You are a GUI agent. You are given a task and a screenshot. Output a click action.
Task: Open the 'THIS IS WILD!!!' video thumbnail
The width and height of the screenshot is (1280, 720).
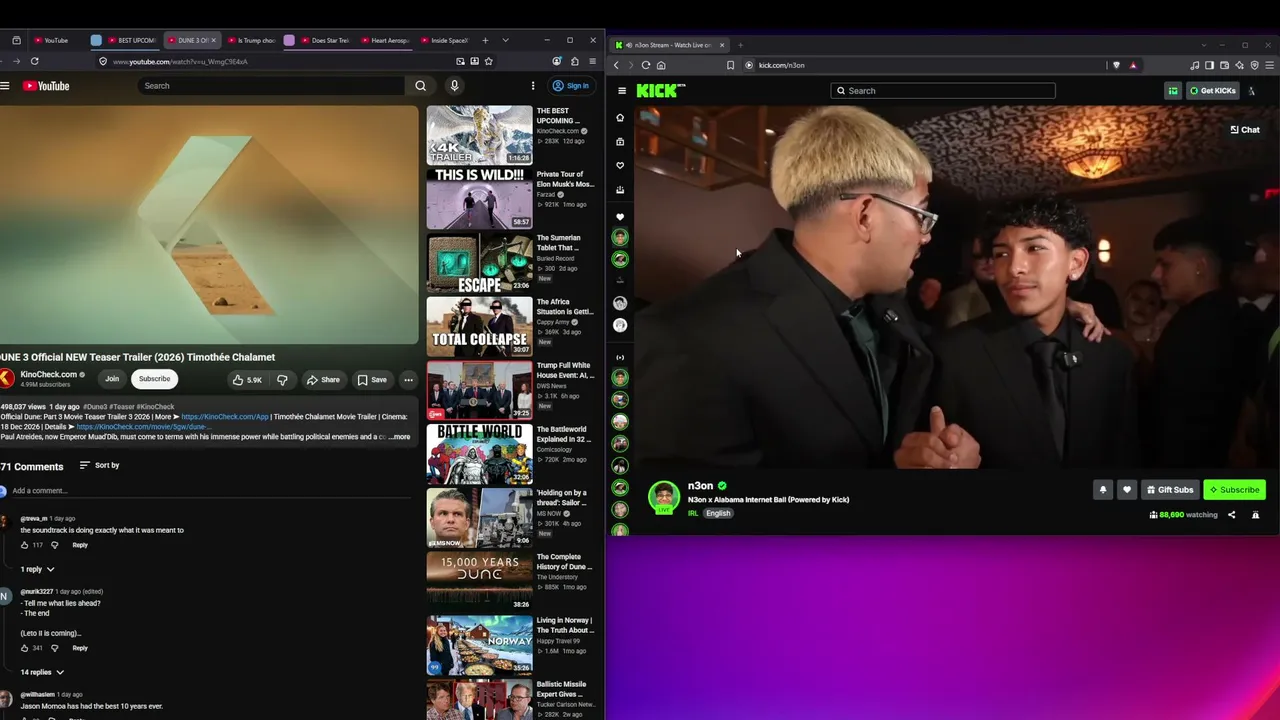(480, 199)
